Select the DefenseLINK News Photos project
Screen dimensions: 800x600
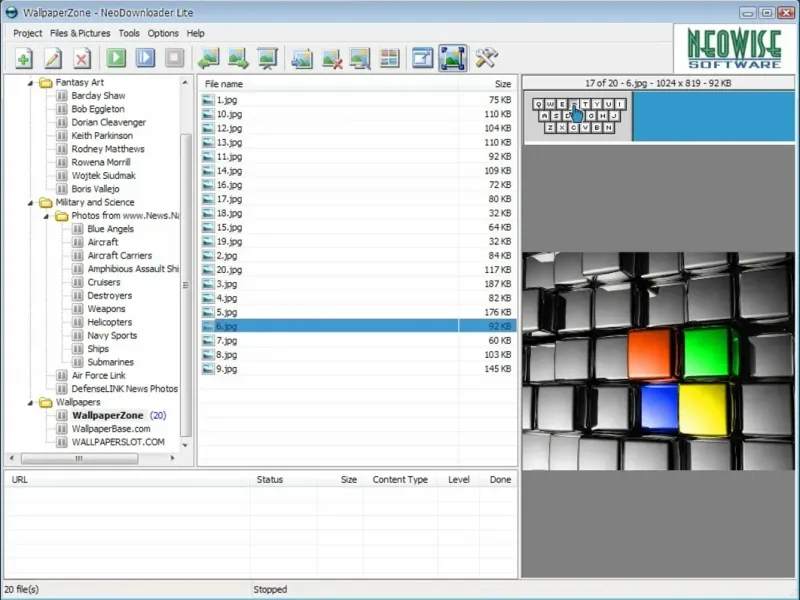tap(124, 389)
